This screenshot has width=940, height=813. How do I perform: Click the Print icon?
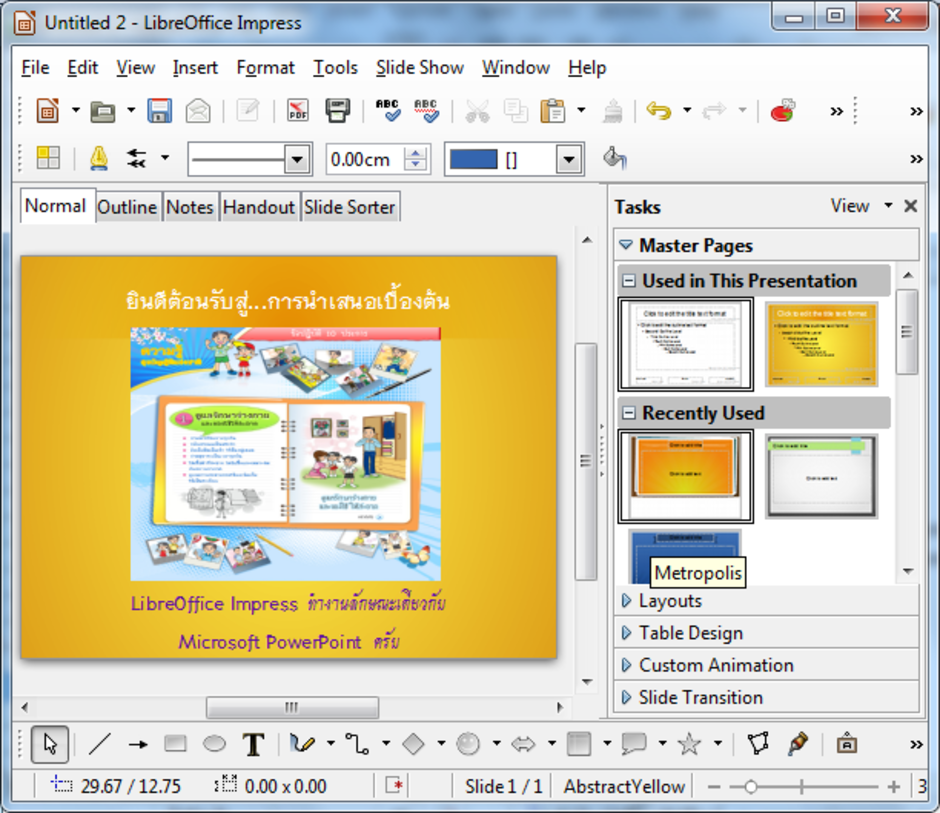338,111
